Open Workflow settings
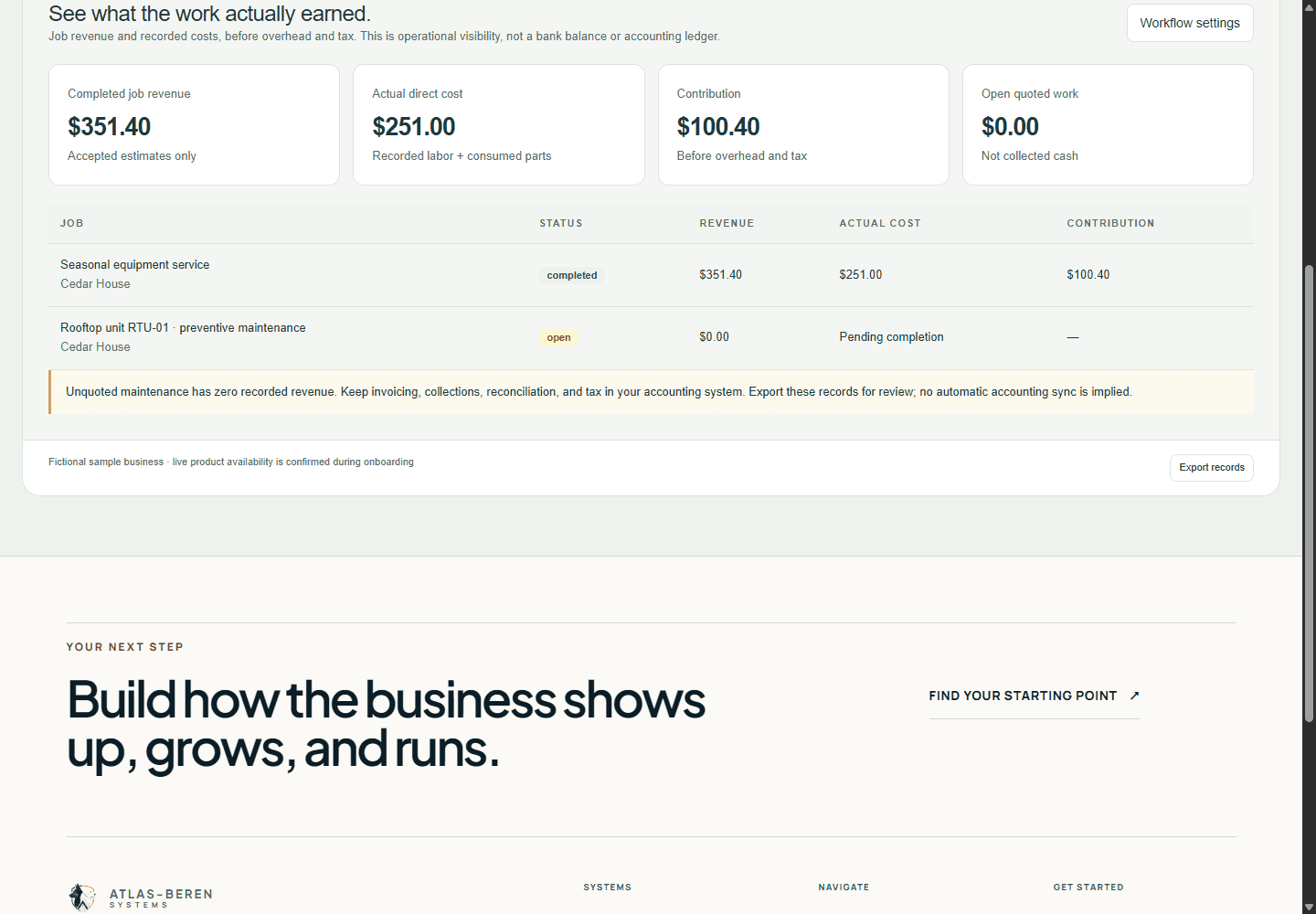Screen dimensions: 1316x914 click(x=1190, y=23)
